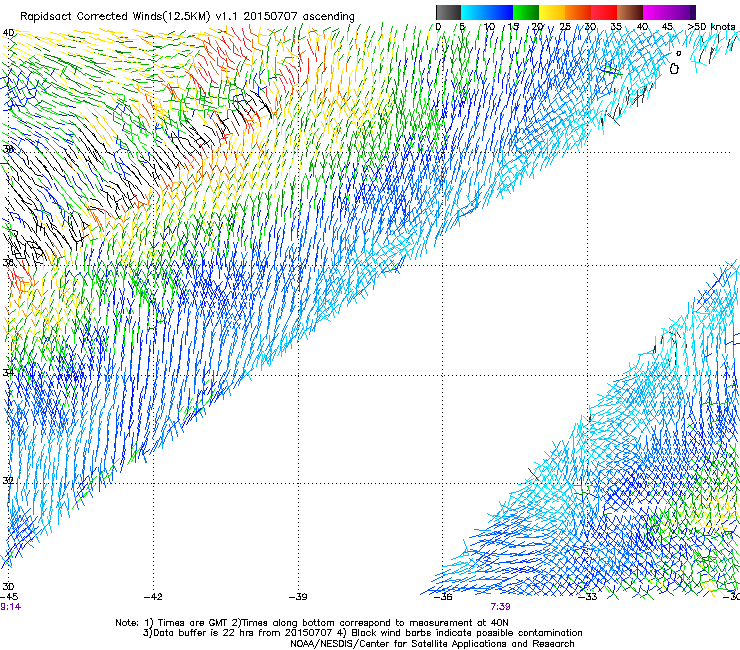
Task: Click the latitude label '30' on left axis
Action: point(8,587)
